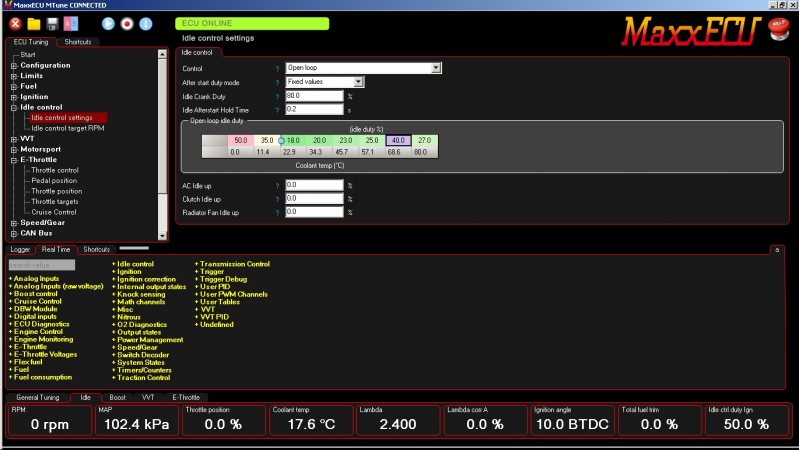The height and width of the screenshot is (450, 799).
Task: Open After start duty mode dropdown
Action: click(x=325, y=82)
